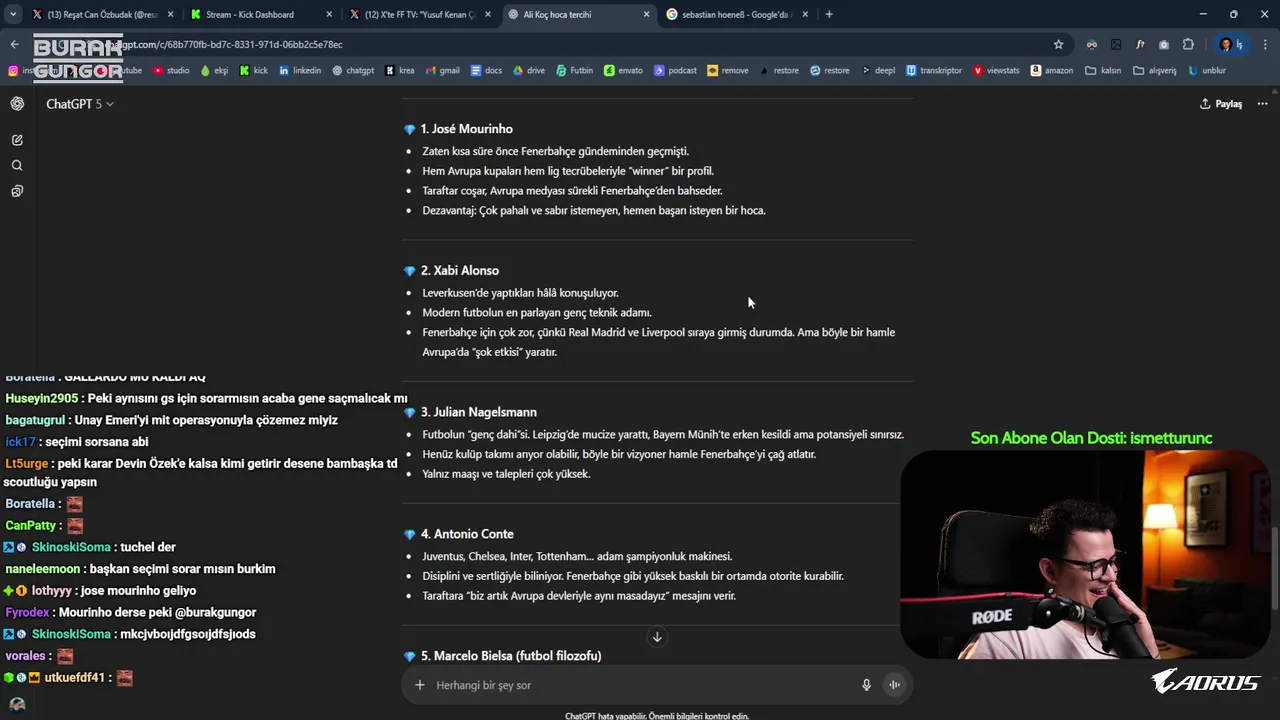Open the Chrome profile avatar button
Viewport: 1280px width, 720px height.
coord(1229,44)
